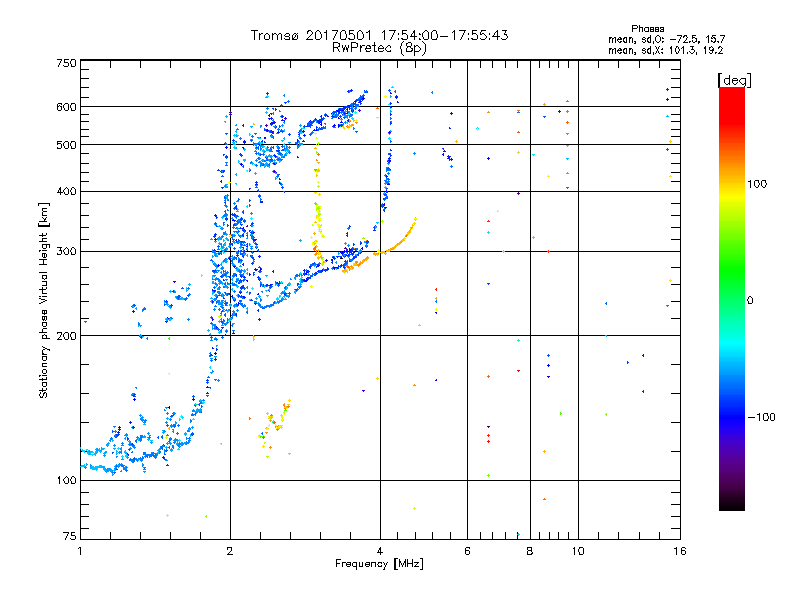Click the 1 MHz x-axis tick label

pyautogui.click(x=80, y=551)
